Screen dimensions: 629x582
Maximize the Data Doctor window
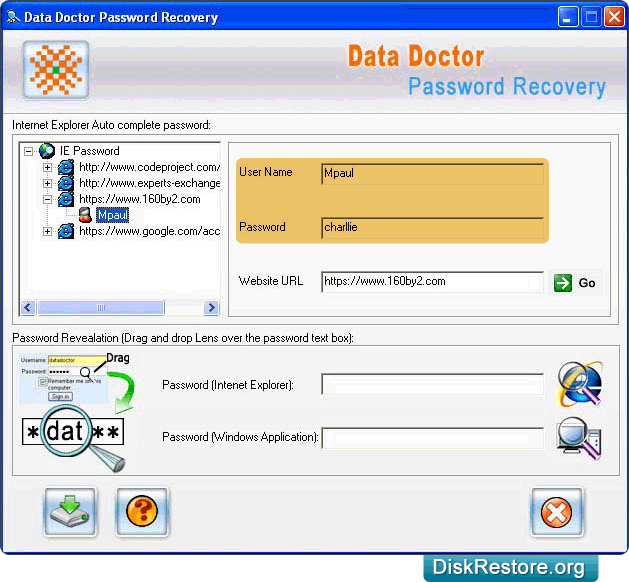[x=590, y=17]
